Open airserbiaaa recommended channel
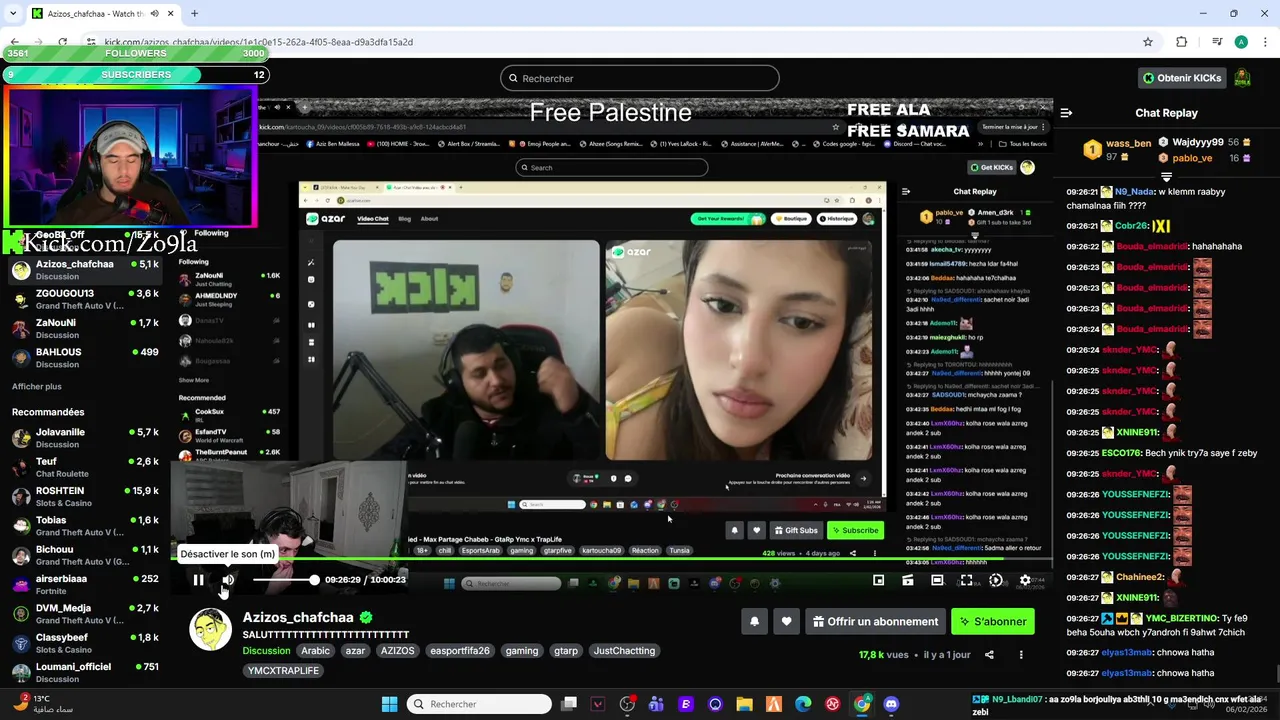 85,585
